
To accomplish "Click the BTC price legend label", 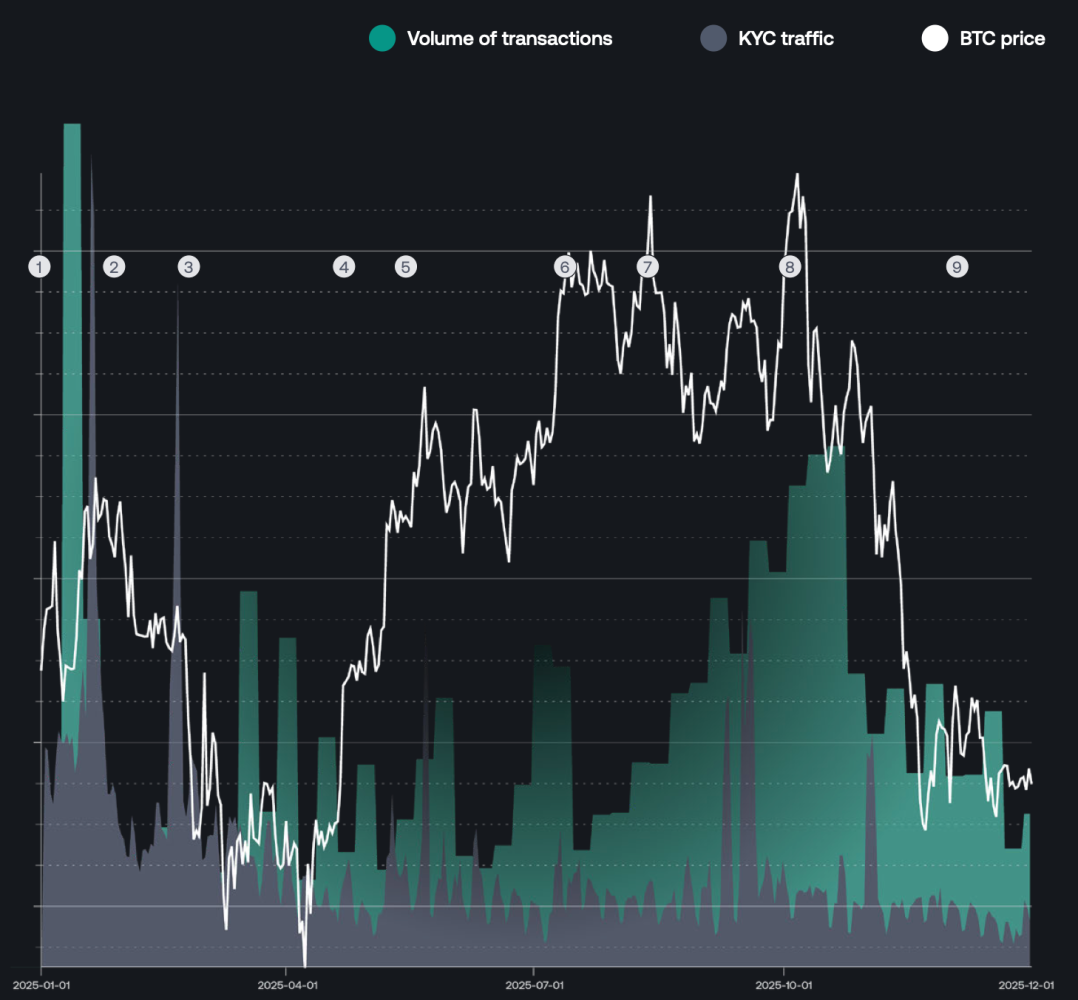I will point(1002,38).
